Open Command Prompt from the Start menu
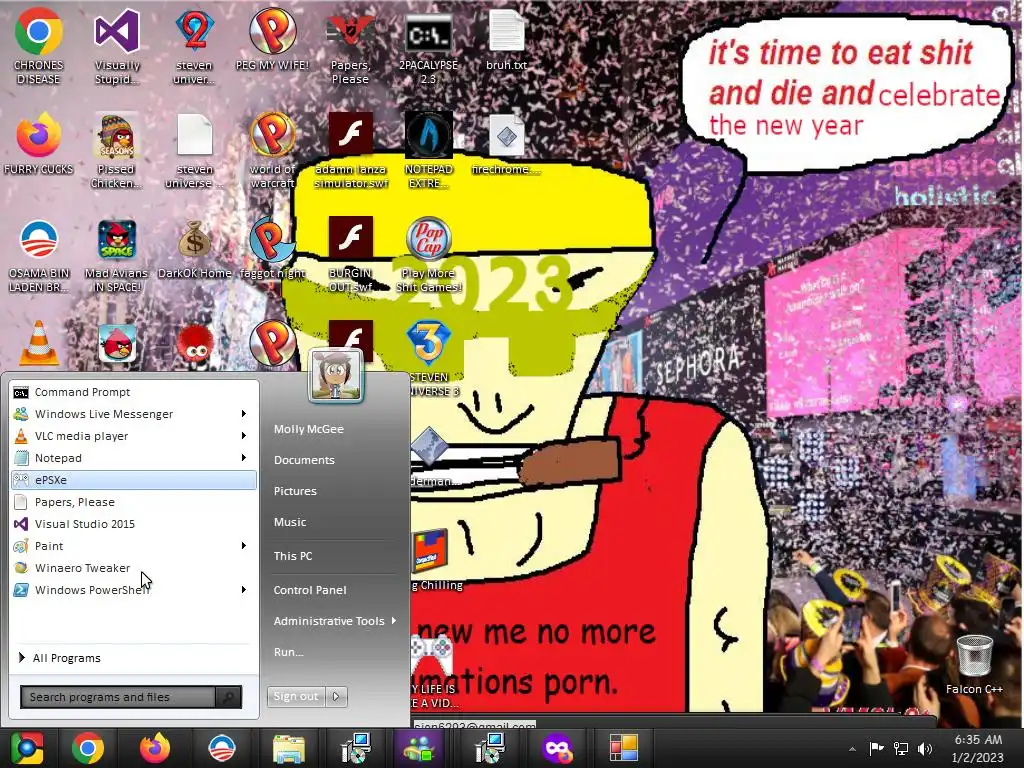Image resolution: width=1024 pixels, height=768 pixels. click(134, 392)
